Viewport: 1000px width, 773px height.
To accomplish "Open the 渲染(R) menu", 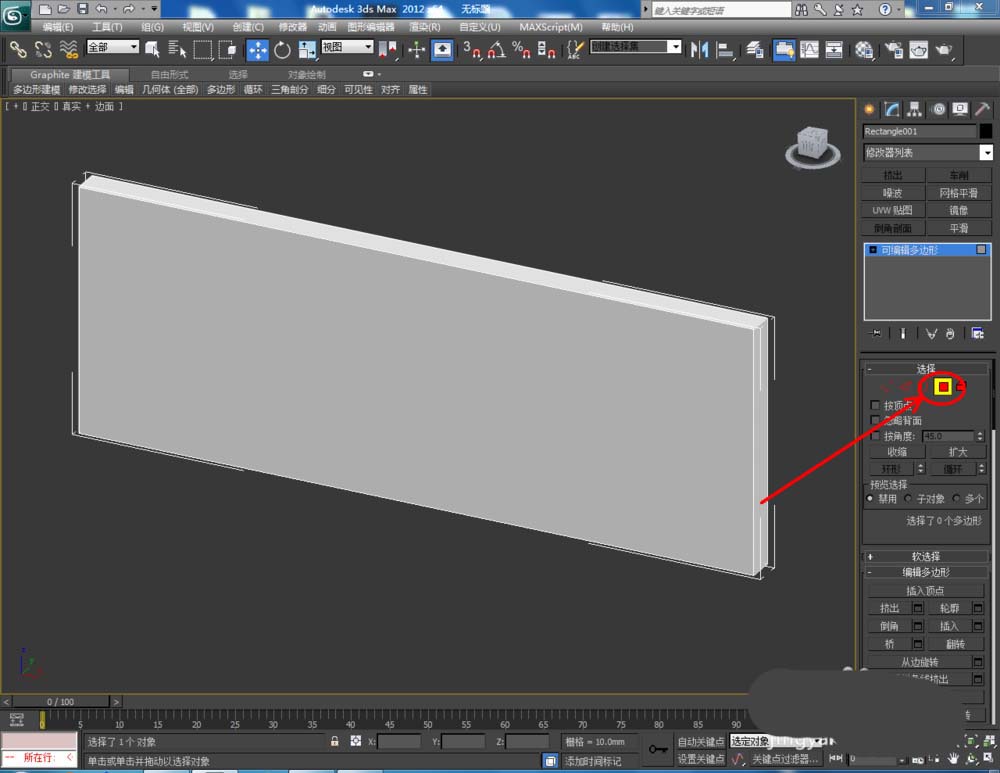I will coord(424,27).
